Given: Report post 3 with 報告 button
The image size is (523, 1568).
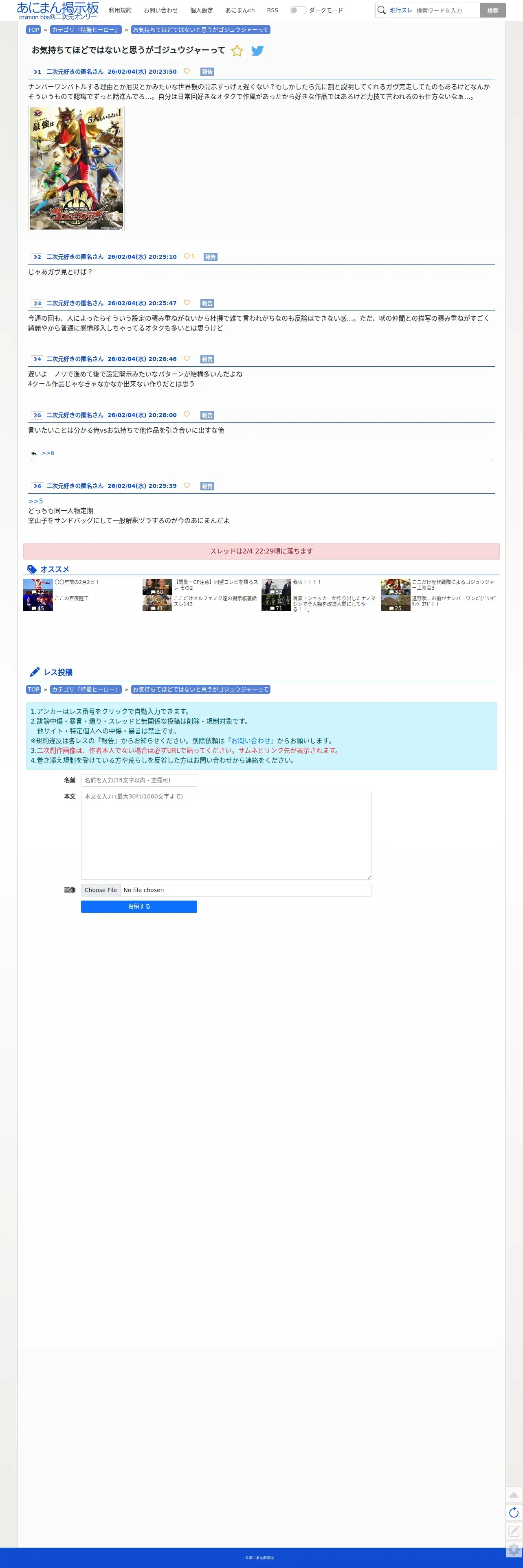Looking at the screenshot, I should 207,303.
